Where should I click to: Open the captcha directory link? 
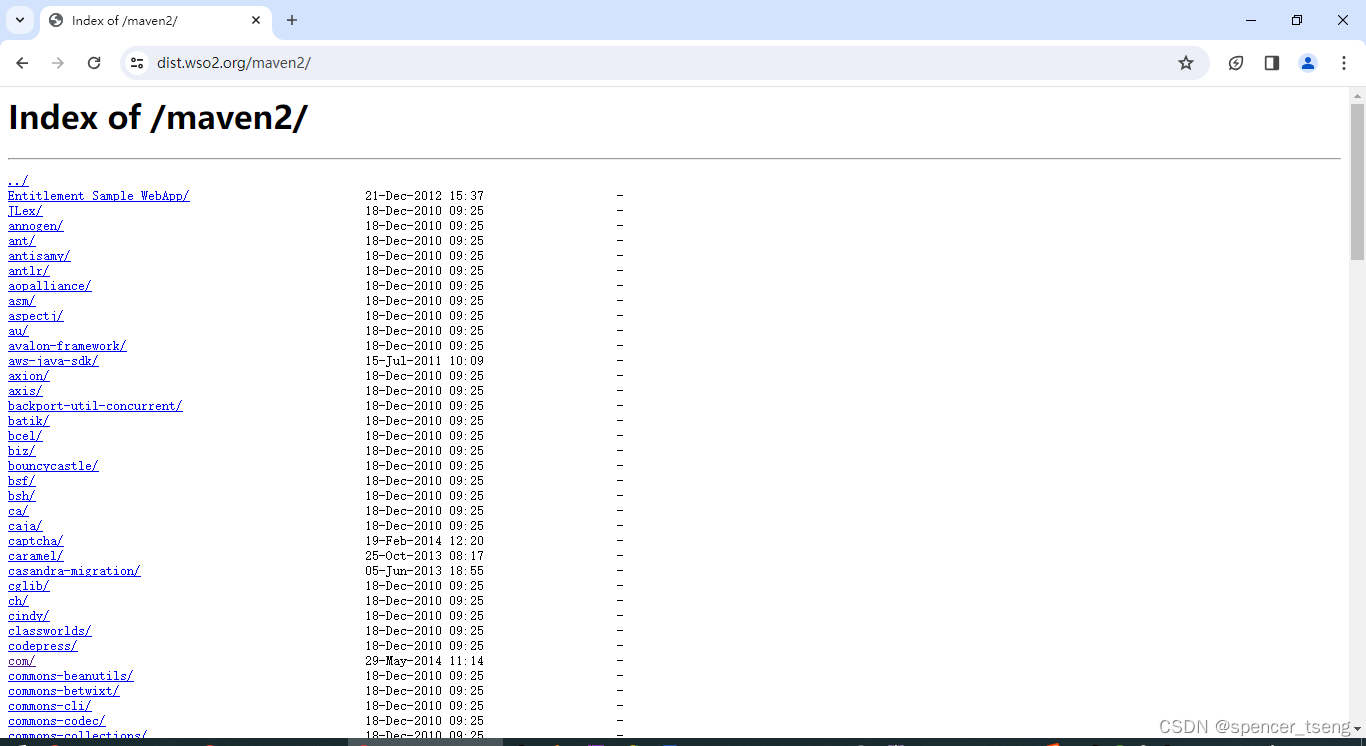click(35, 540)
